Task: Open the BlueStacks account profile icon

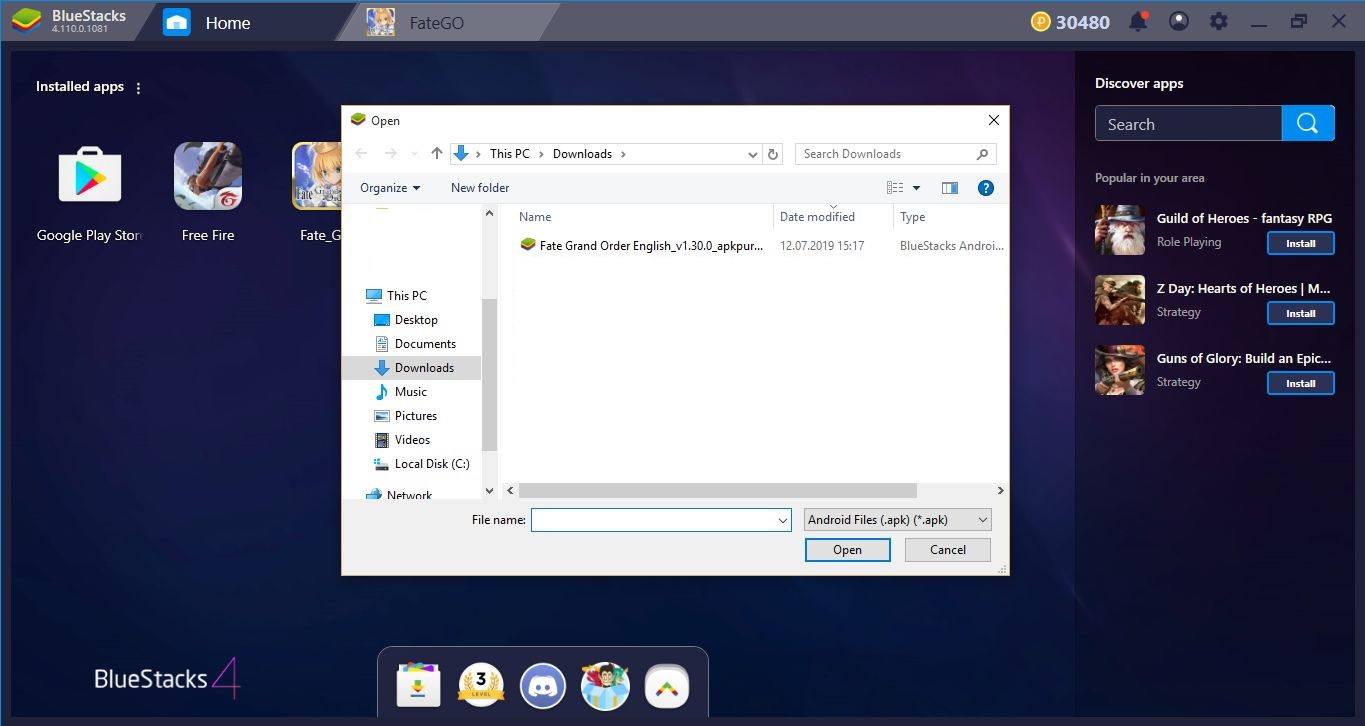Action: (1179, 21)
